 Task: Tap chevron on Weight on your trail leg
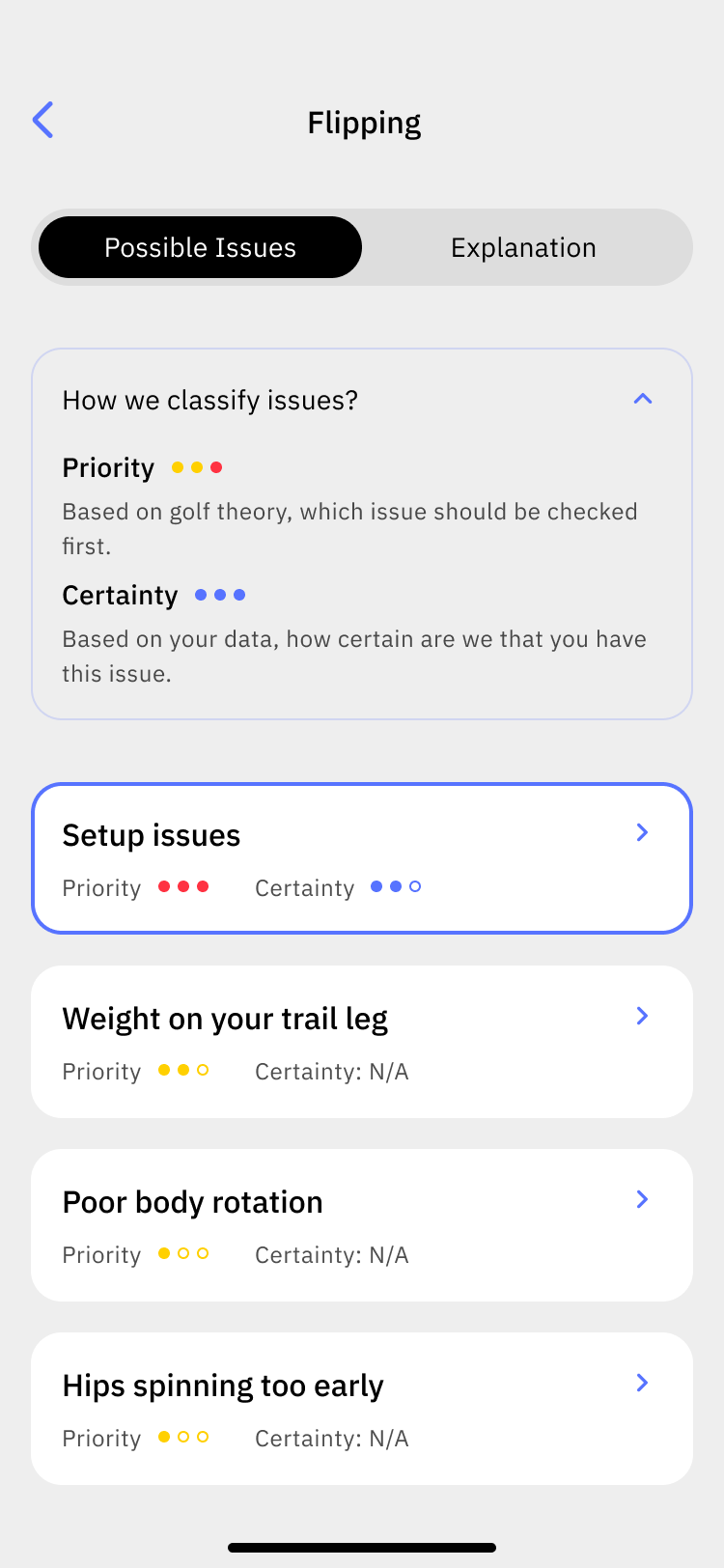[643, 1016]
